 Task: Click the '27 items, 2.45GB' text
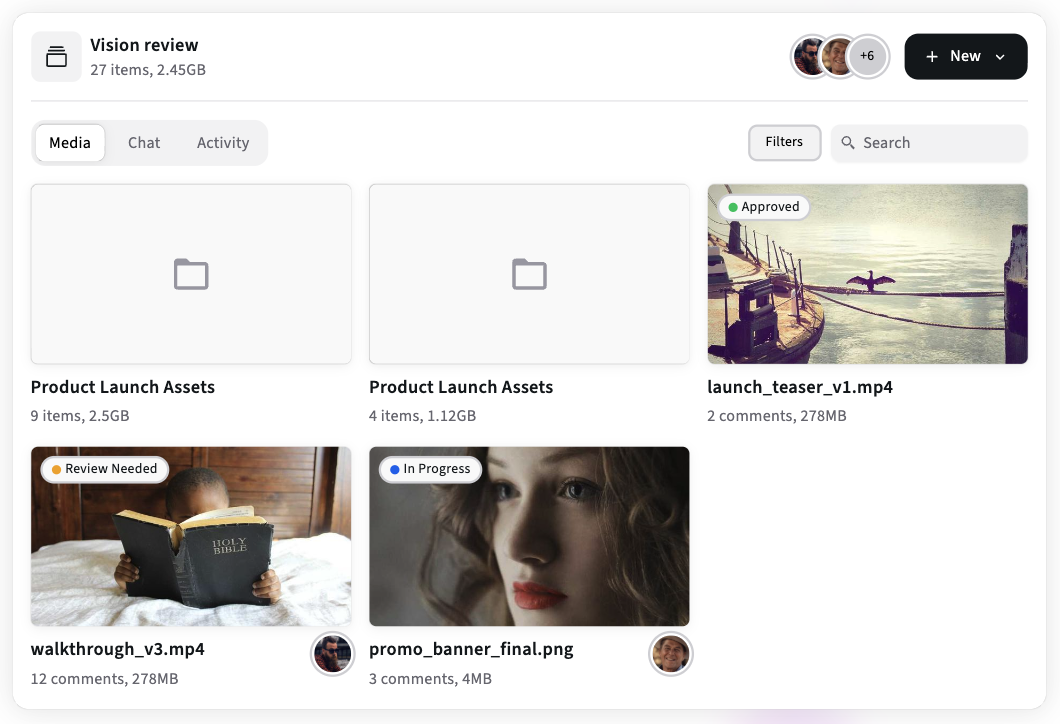pos(148,70)
